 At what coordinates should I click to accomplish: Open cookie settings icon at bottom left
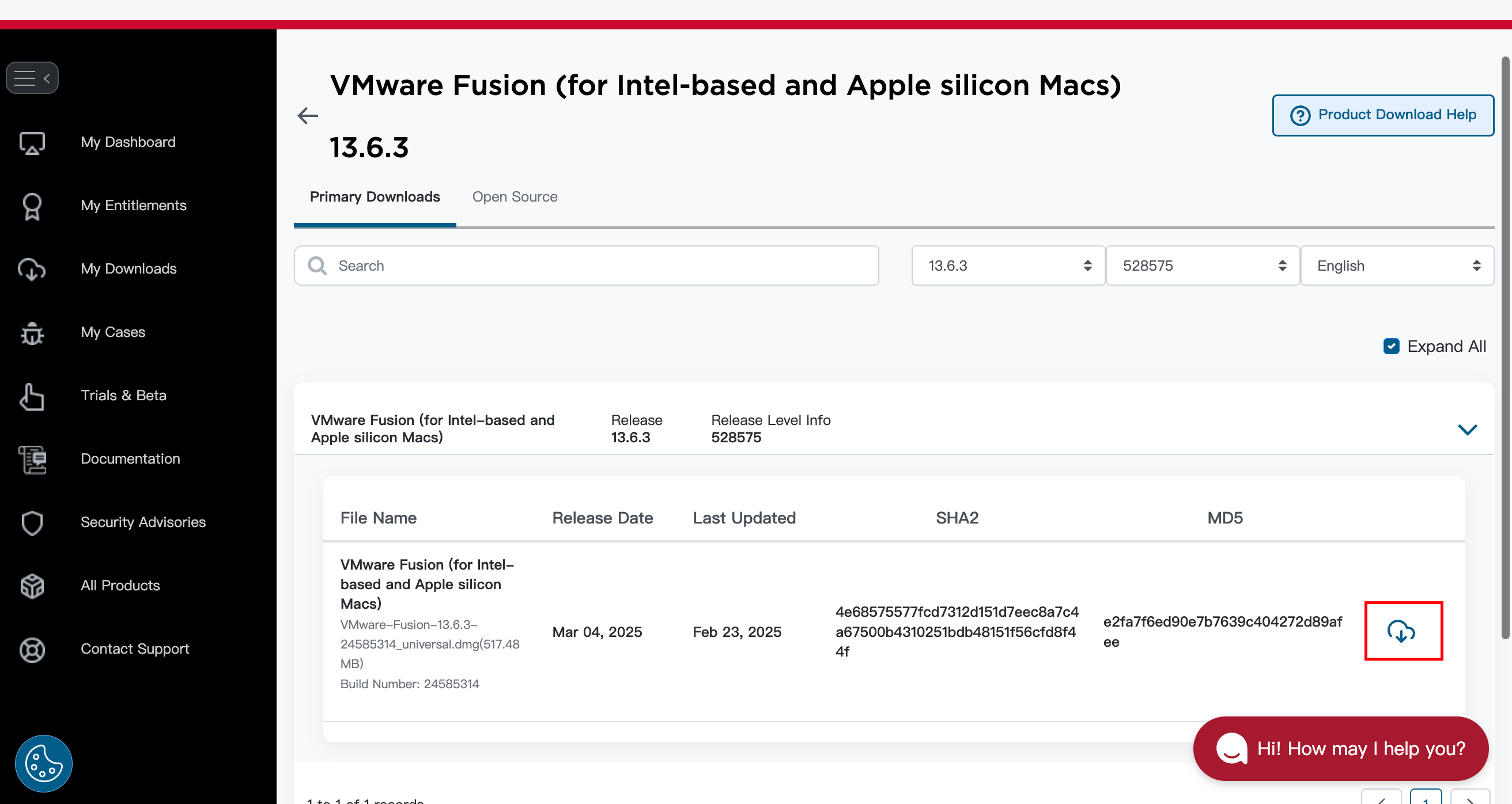click(43, 763)
